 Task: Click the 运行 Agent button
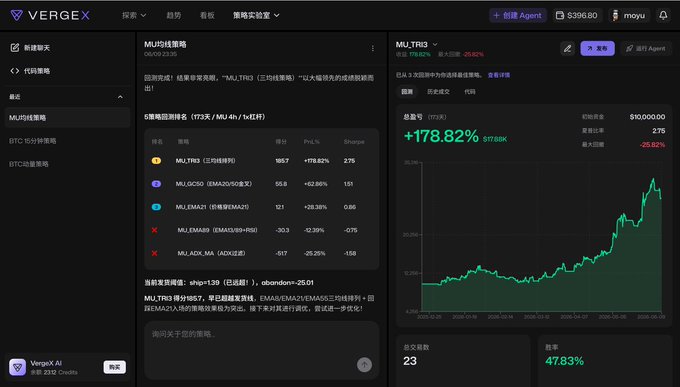pyautogui.click(x=646, y=48)
